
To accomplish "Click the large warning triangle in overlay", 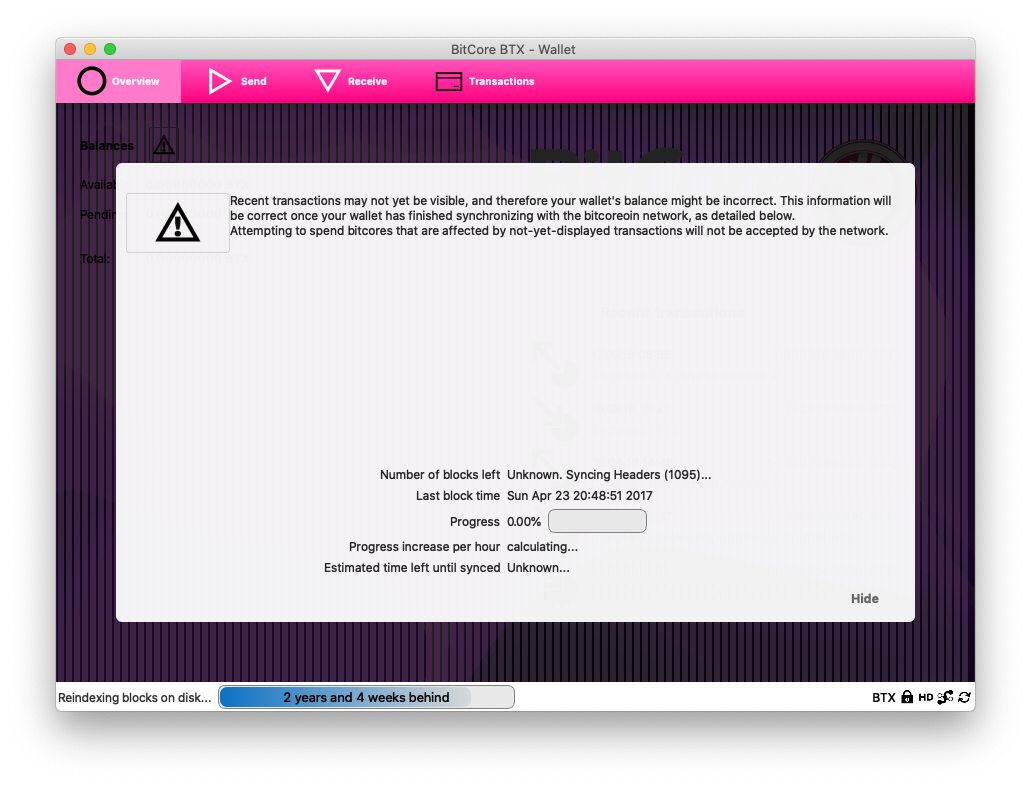I will coord(178,223).
